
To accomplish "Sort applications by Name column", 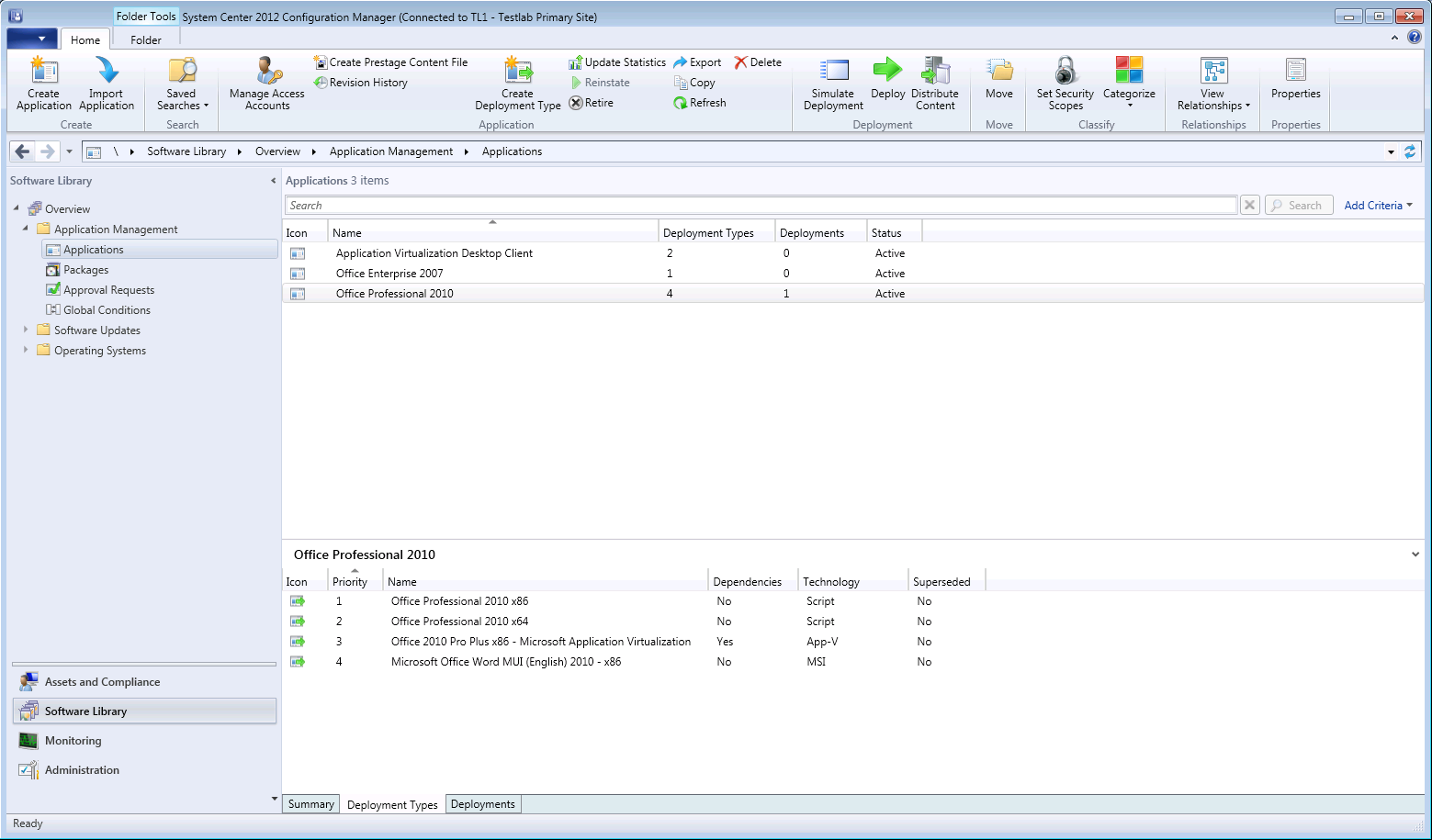I will [493, 233].
